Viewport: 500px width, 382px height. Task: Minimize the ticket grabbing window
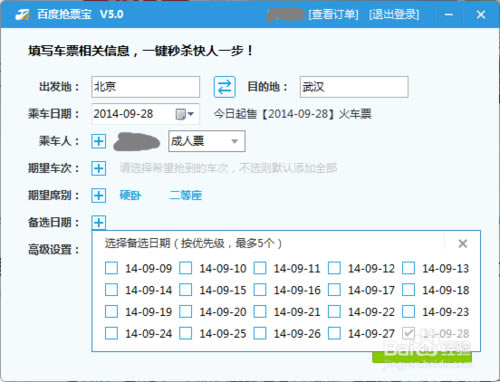point(449,14)
